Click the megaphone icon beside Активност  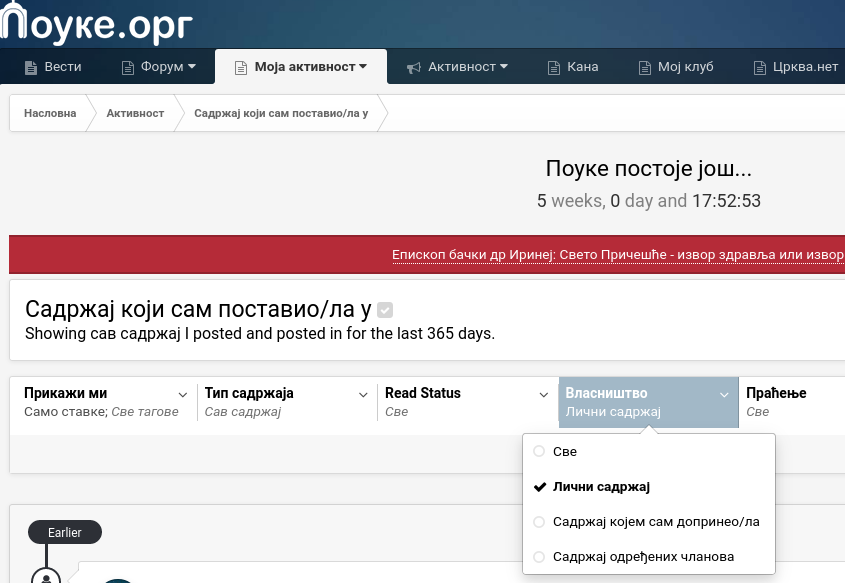[x=413, y=67]
